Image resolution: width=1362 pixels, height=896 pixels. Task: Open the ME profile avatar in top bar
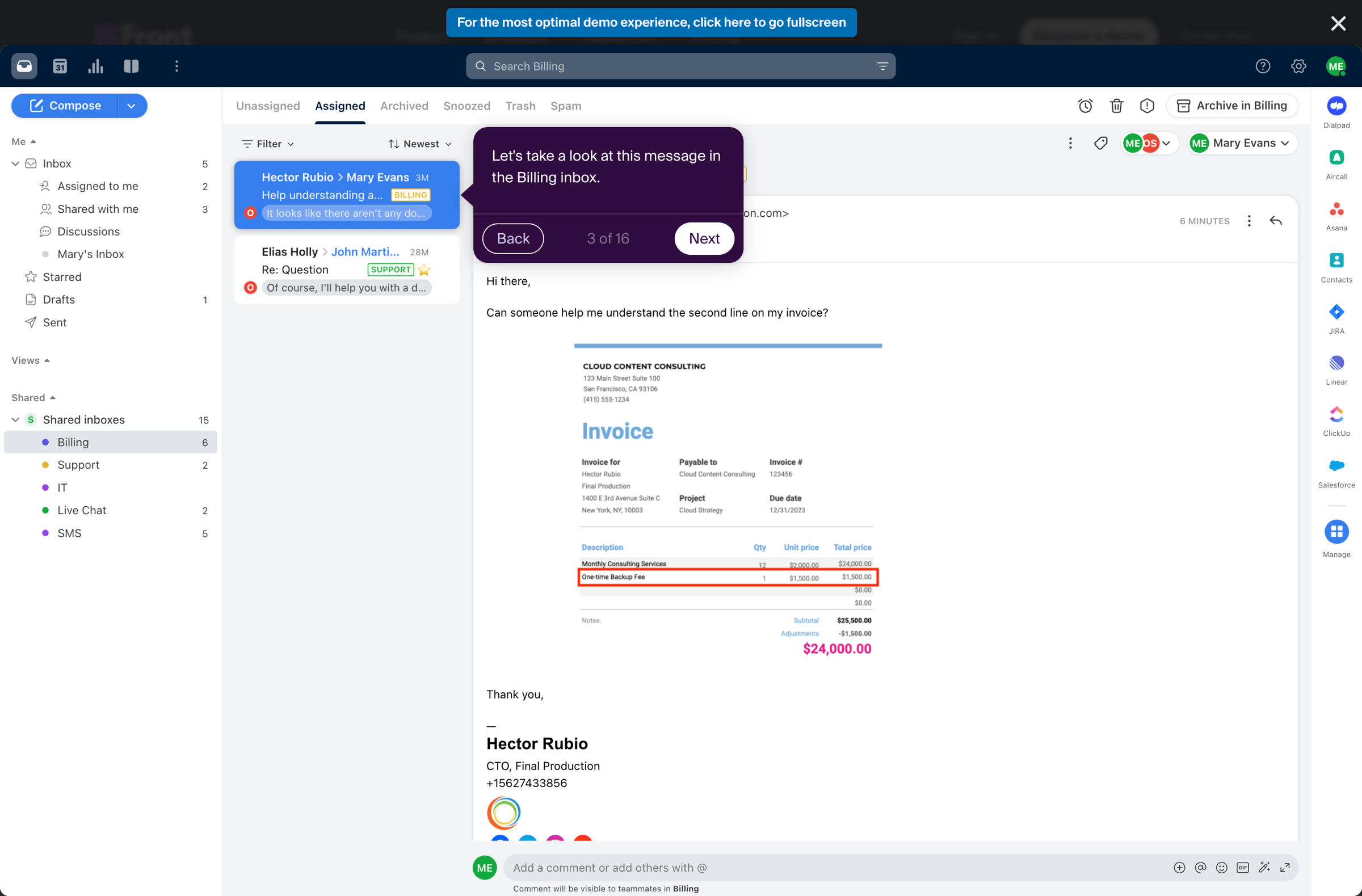(1335, 66)
